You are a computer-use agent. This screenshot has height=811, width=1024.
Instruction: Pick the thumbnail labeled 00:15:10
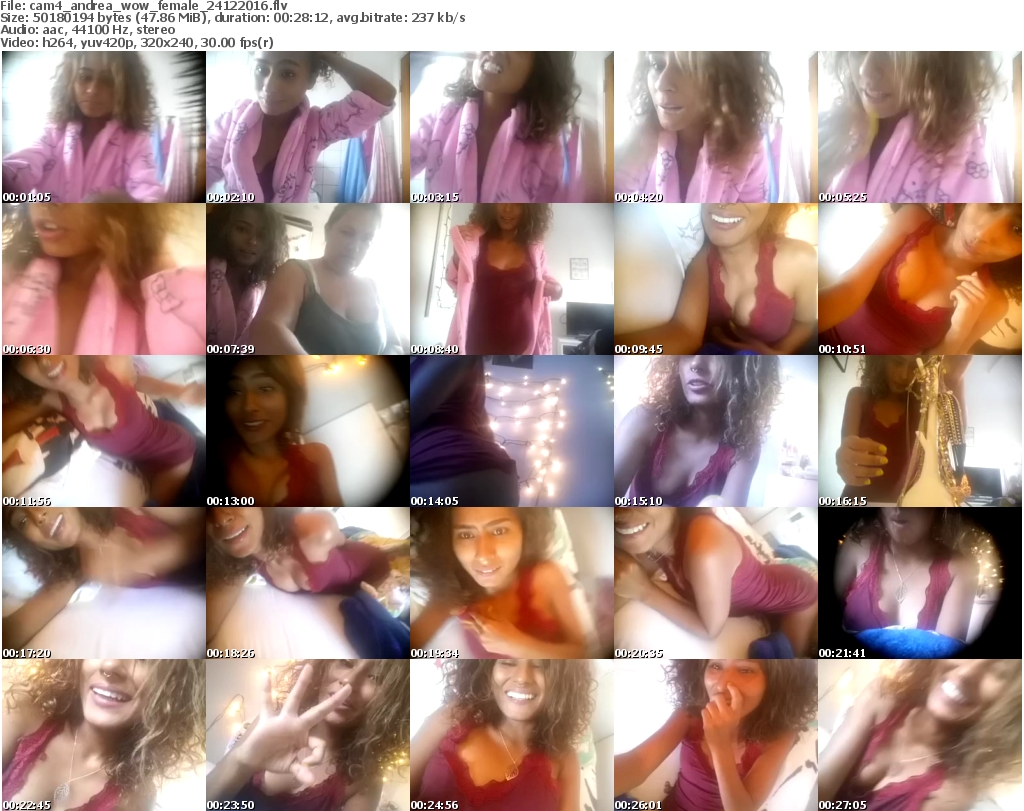[x=716, y=432]
